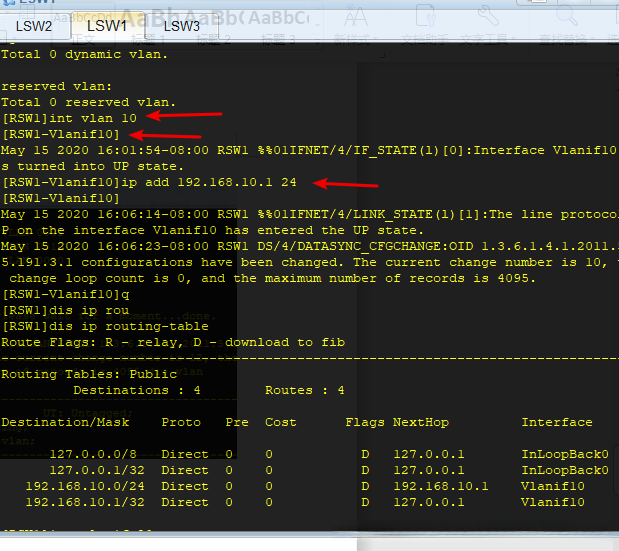619x551 pixels.
Task: Click the 'Cost' column header
Action: [x=281, y=422]
